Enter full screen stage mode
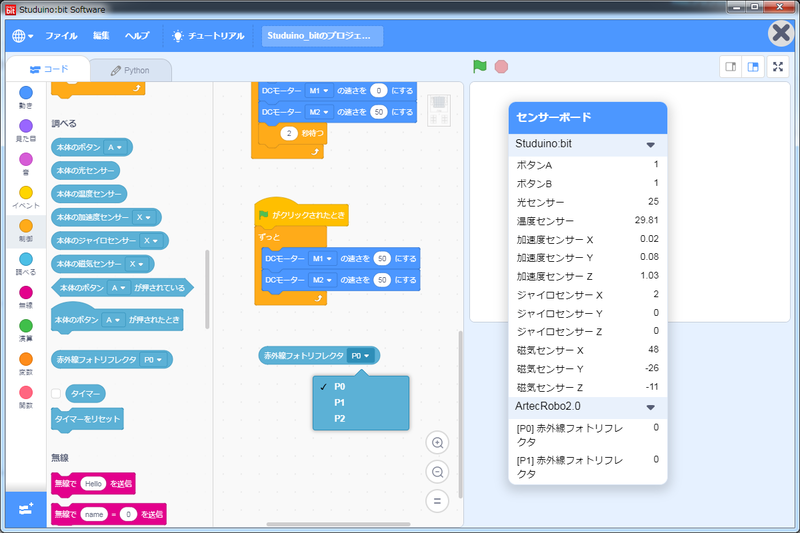The image size is (800, 533). click(x=778, y=67)
